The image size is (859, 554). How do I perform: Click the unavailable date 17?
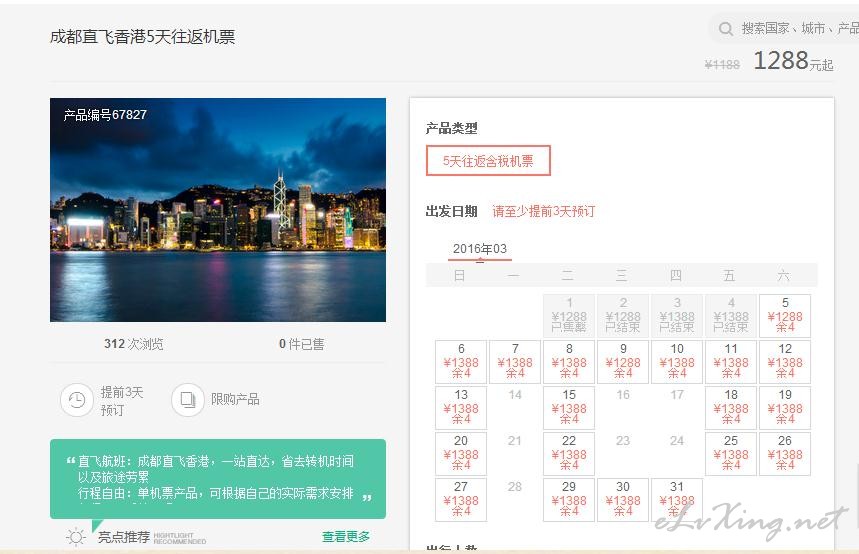tap(677, 395)
